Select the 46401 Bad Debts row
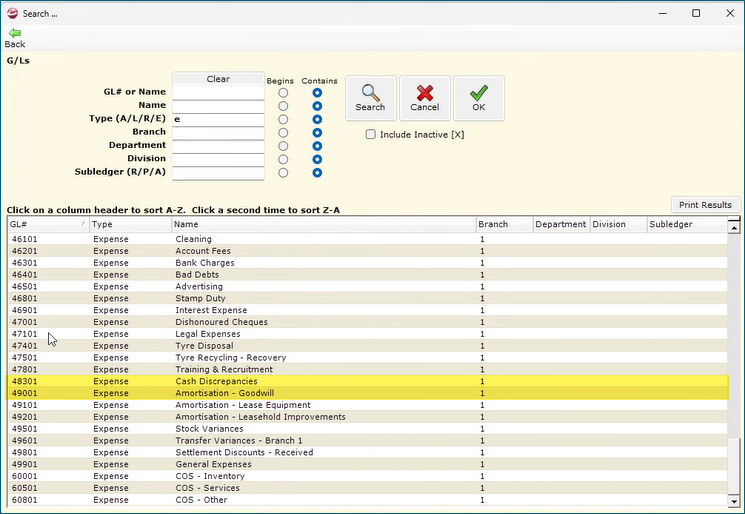Viewport: 745px width, 514px height. pos(368,275)
